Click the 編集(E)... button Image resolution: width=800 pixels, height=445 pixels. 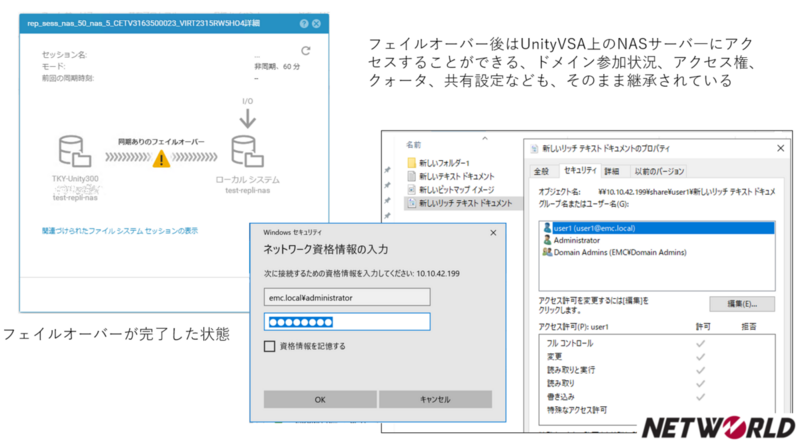tap(742, 304)
